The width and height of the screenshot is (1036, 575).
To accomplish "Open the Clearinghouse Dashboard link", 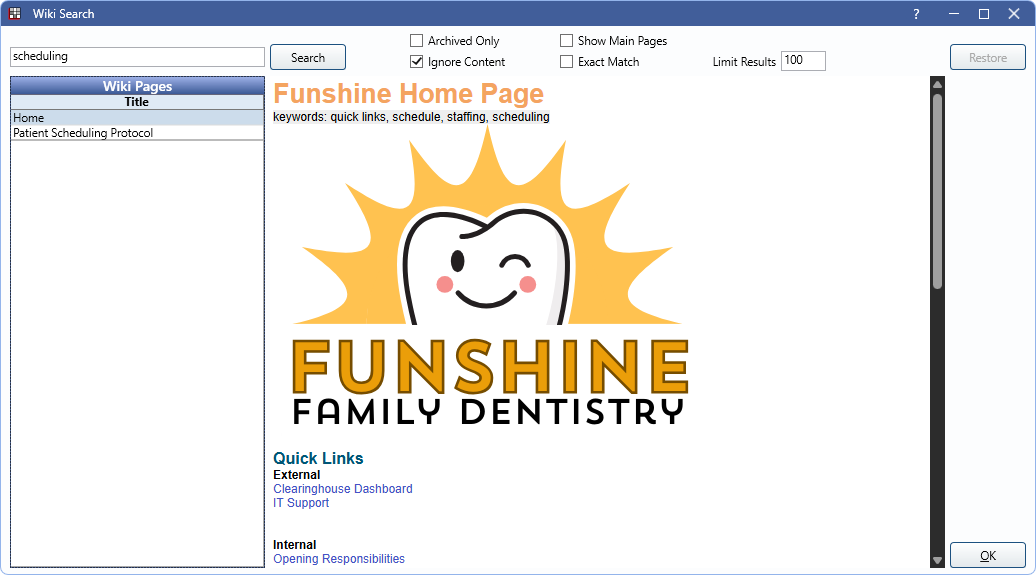I will coord(343,489).
